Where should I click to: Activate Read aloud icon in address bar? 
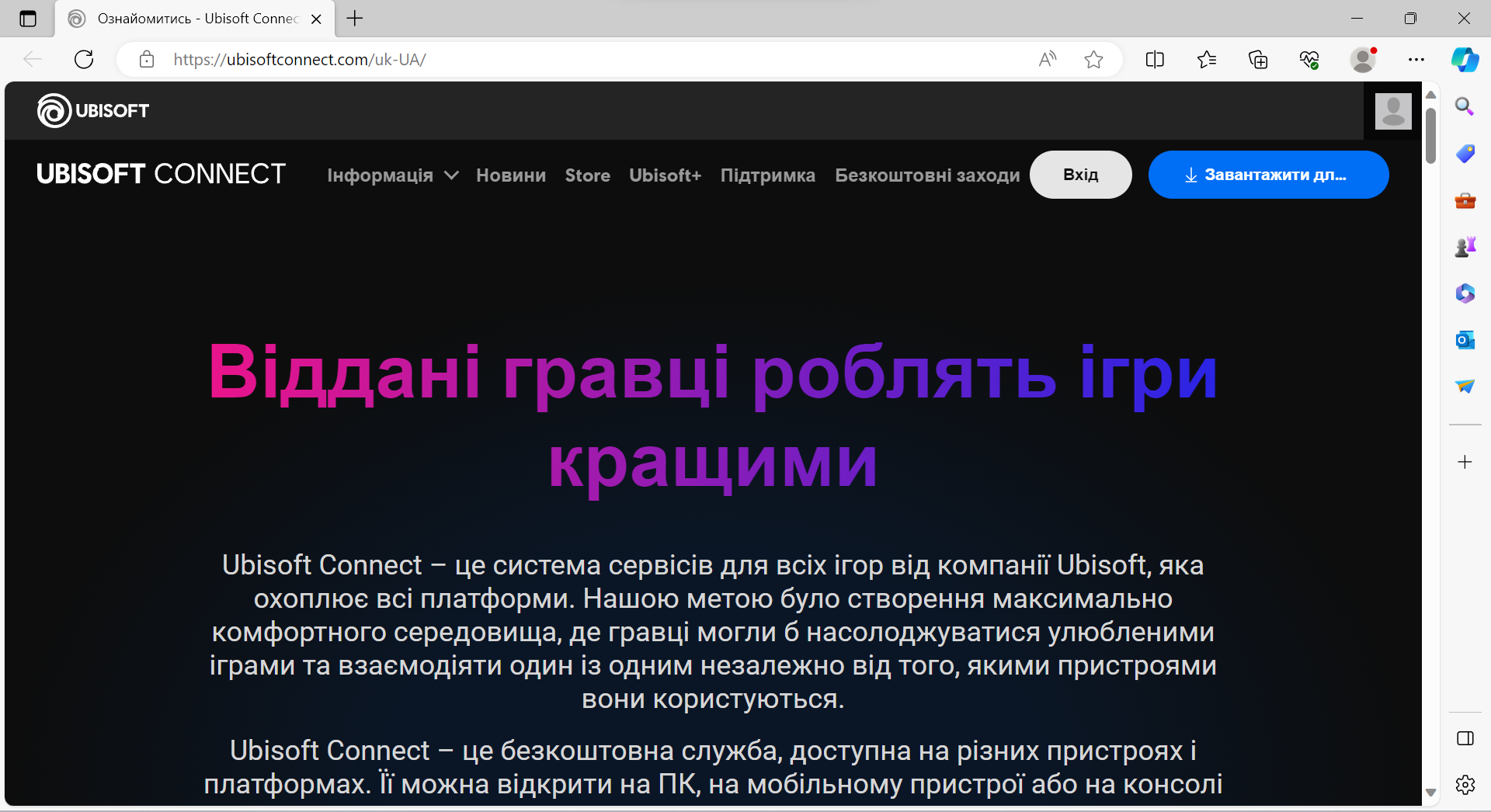(x=1048, y=59)
